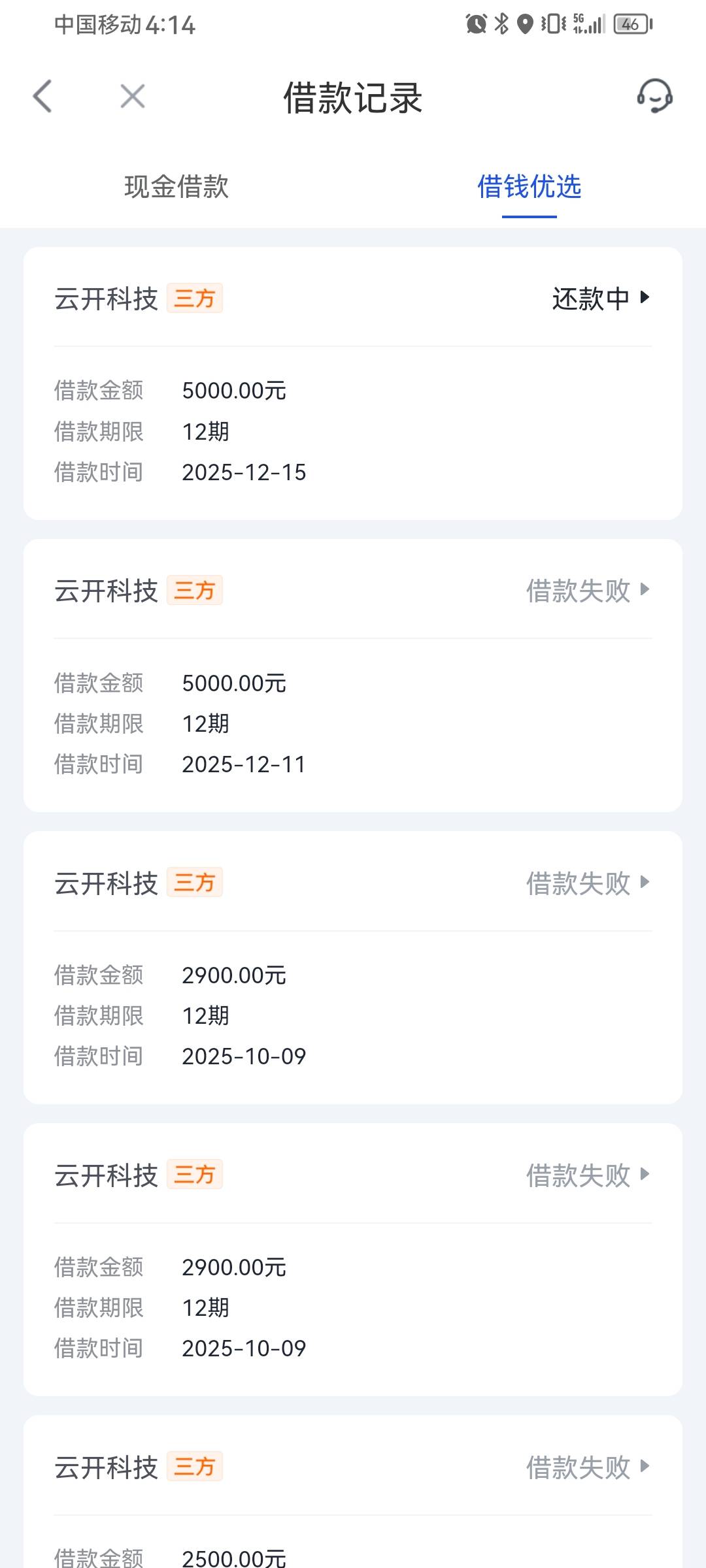Open 云开科技 title of the 还款中 loan
The width and height of the screenshot is (706, 1568).
point(107,299)
